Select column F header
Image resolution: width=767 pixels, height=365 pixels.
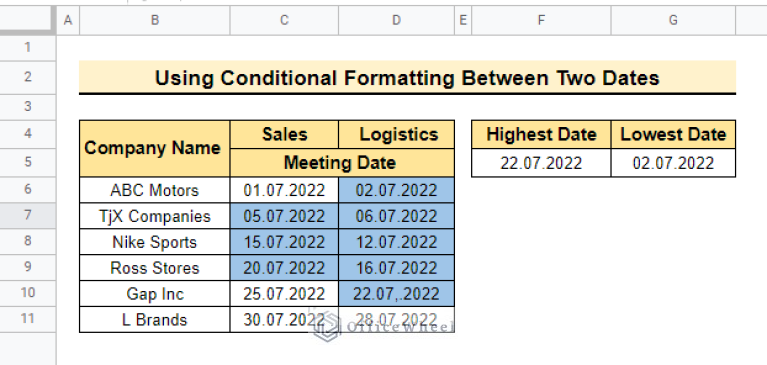[x=541, y=20]
